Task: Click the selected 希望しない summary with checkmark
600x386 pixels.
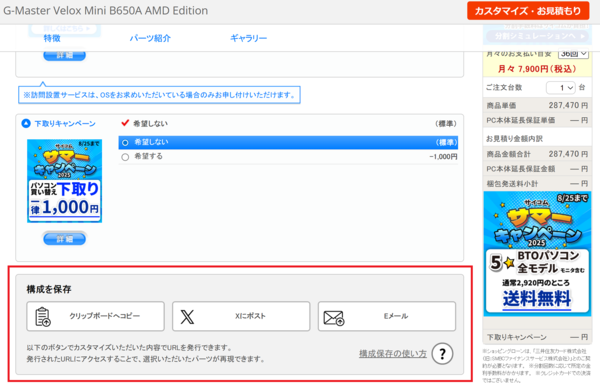Action: coord(288,123)
